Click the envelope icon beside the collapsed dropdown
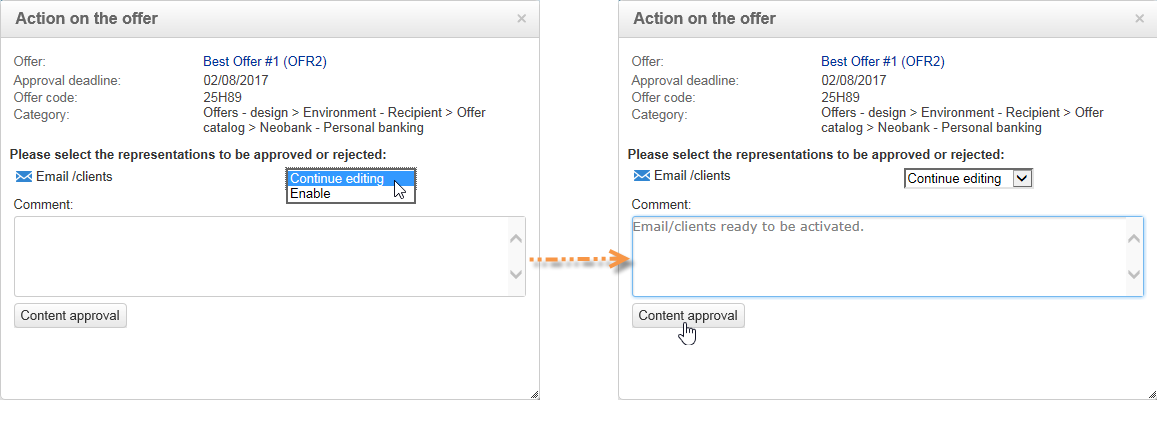1165x421 pixels. pos(642,176)
